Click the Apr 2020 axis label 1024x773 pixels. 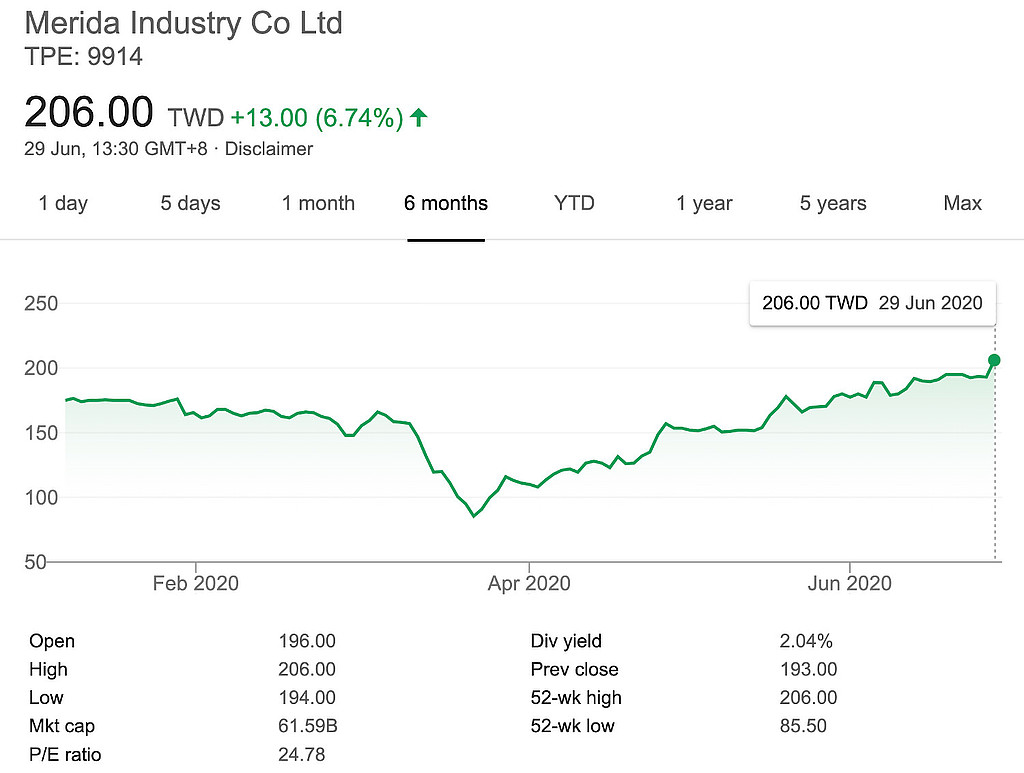[527, 583]
